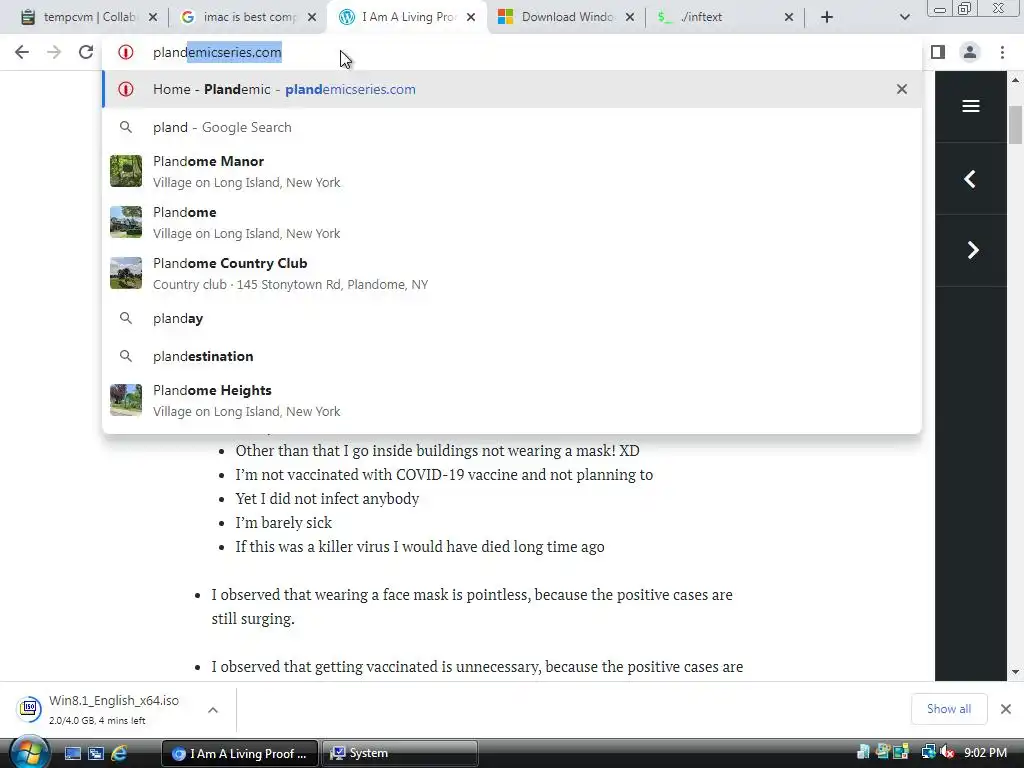Click the page vertical scrollbar thumb

(1015, 124)
